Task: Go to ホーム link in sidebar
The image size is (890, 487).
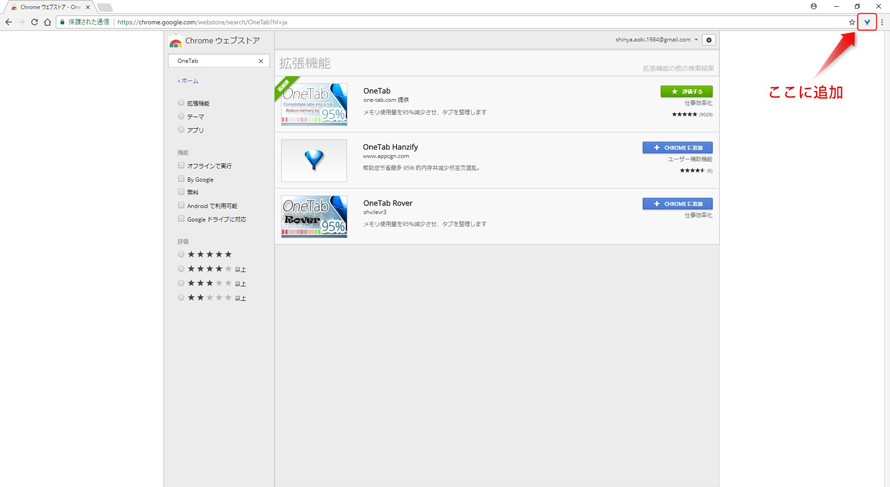Action: 188,81
